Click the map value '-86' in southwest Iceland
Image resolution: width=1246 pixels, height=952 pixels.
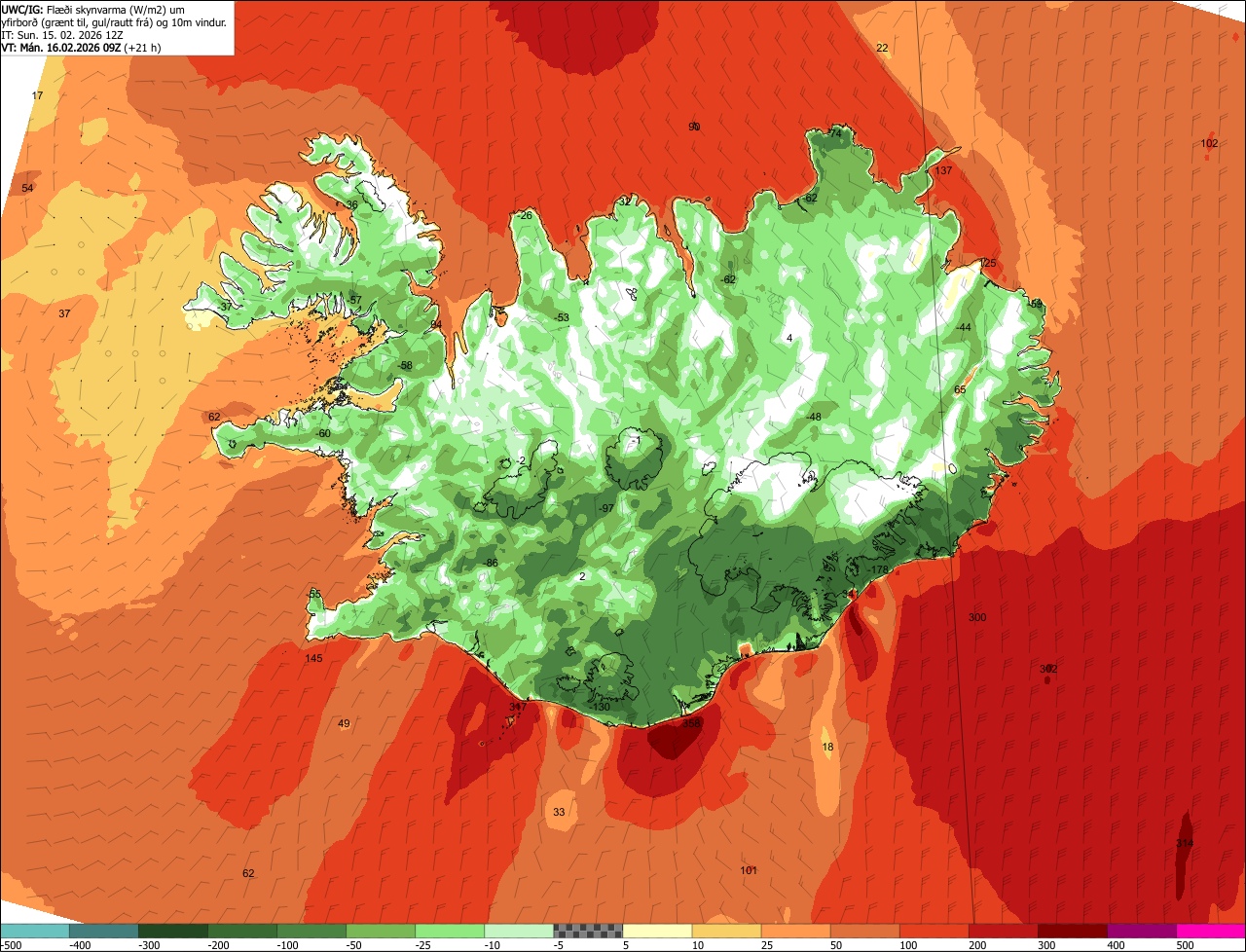pyautogui.click(x=491, y=564)
